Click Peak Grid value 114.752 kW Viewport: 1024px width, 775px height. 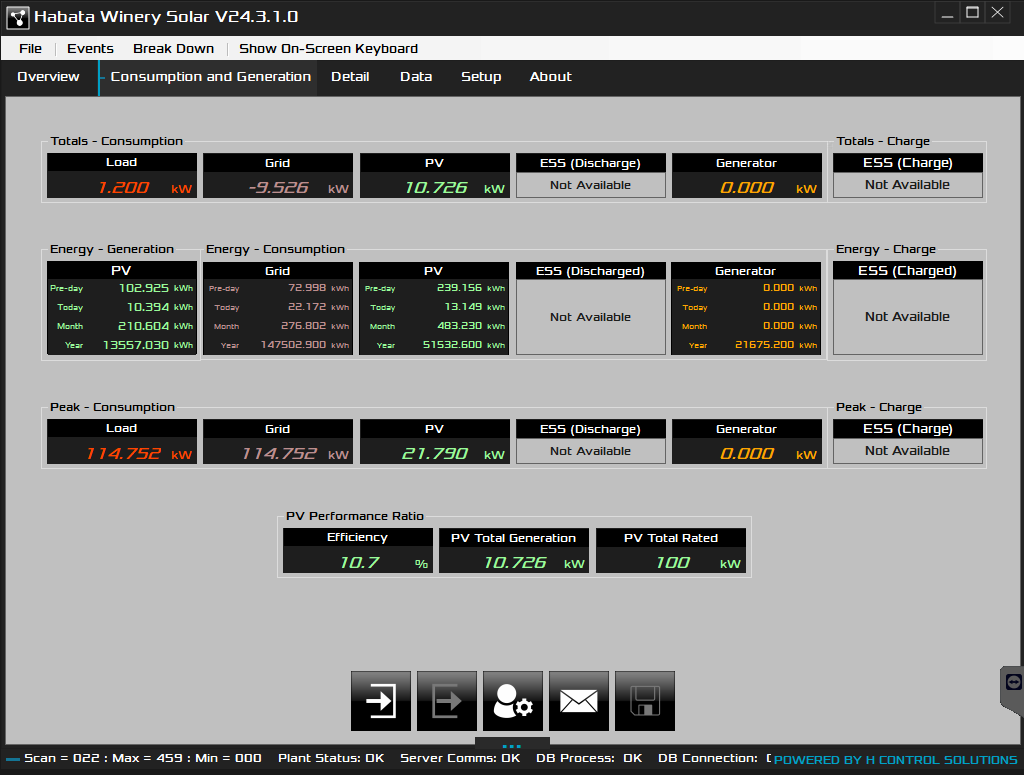[278, 452]
